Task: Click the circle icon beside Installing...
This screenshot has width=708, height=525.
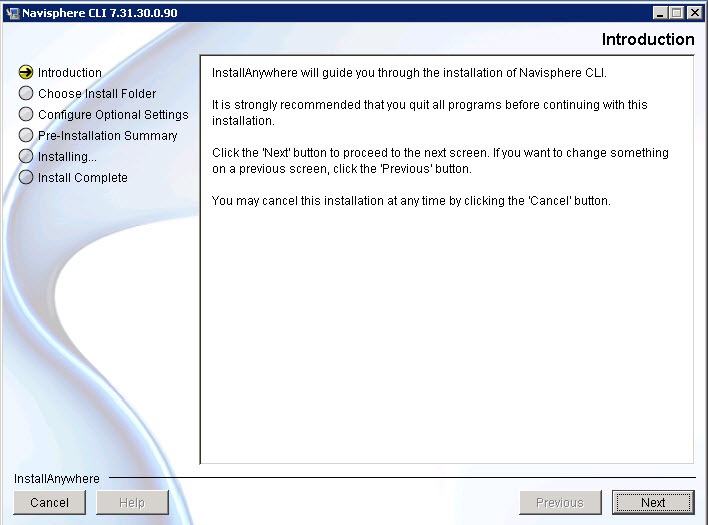Action: click(26, 157)
